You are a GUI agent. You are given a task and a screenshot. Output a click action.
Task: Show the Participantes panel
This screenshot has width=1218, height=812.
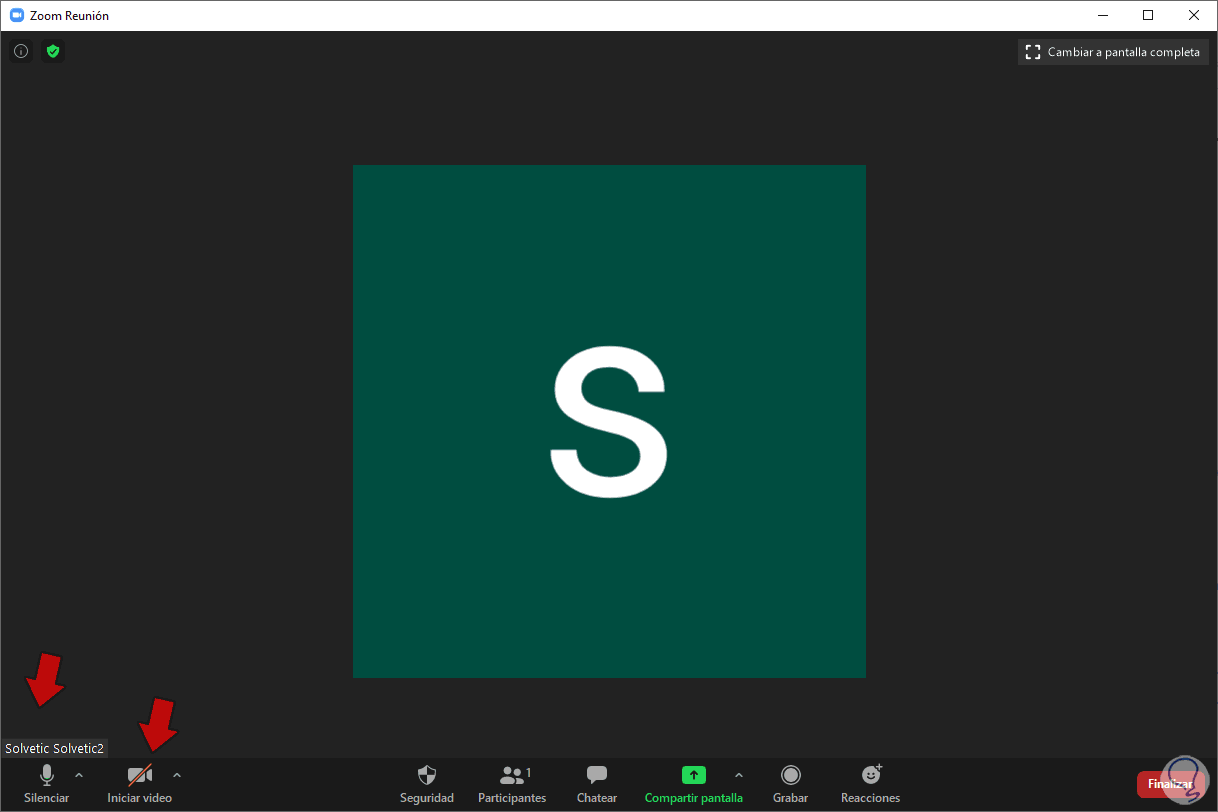[512, 784]
